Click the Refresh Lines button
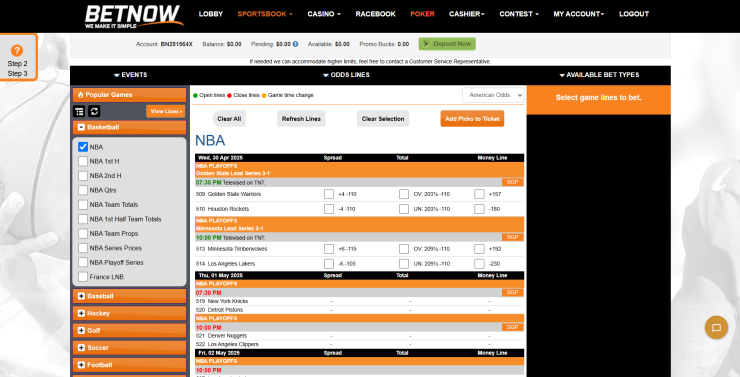The image size is (740, 377). pyautogui.click(x=301, y=119)
